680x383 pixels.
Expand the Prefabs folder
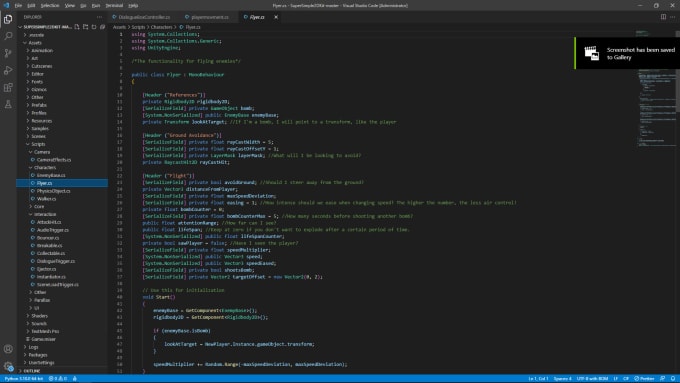coord(39,105)
